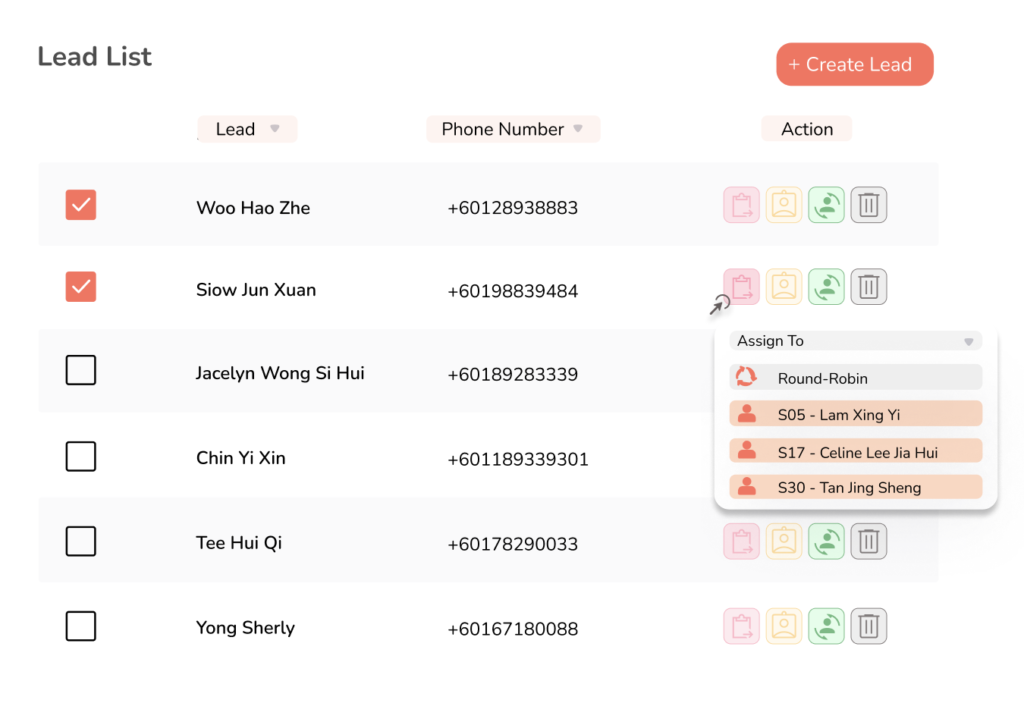Expand the Phone Number column dropdown

tap(577, 129)
